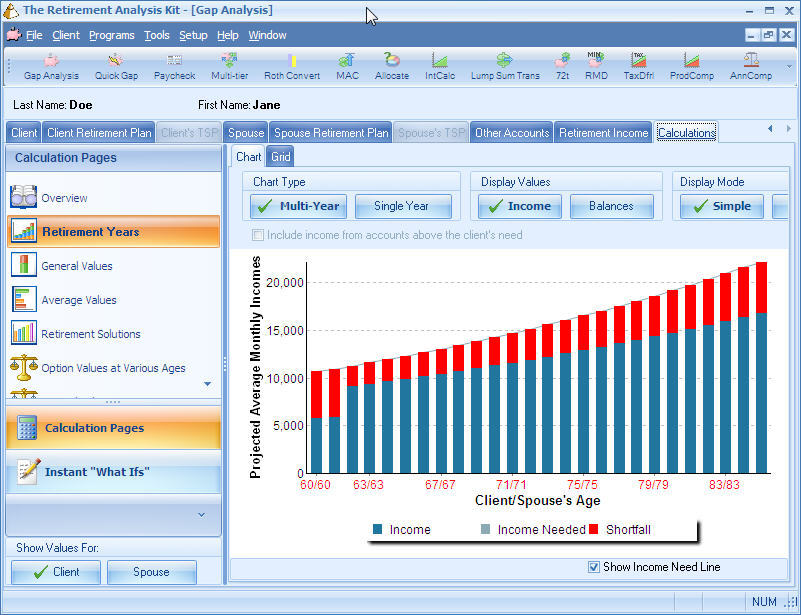Enable income from accounts above client's need

tap(258, 235)
